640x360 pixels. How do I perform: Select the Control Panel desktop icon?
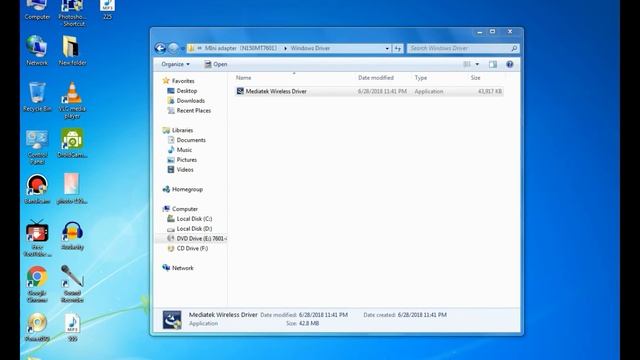point(37,147)
